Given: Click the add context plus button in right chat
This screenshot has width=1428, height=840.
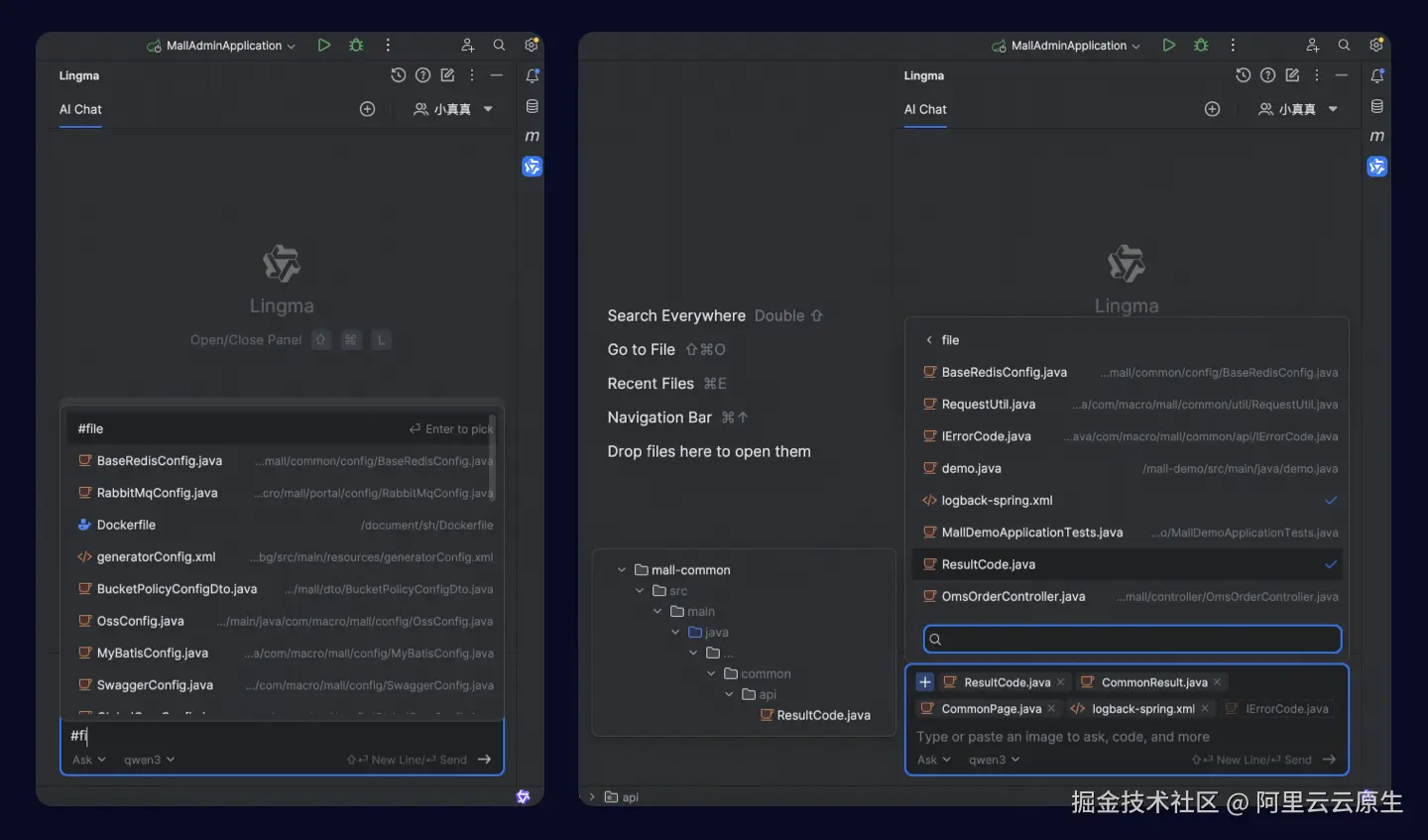Looking at the screenshot, I should click(x=925, y=682).
